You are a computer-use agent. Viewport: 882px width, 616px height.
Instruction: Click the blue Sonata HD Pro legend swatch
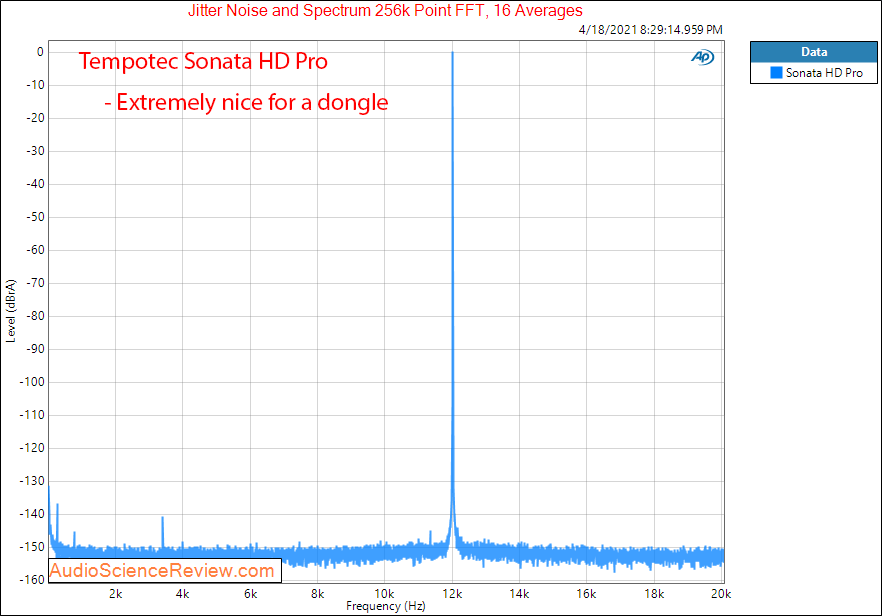[x=776, y=73]
